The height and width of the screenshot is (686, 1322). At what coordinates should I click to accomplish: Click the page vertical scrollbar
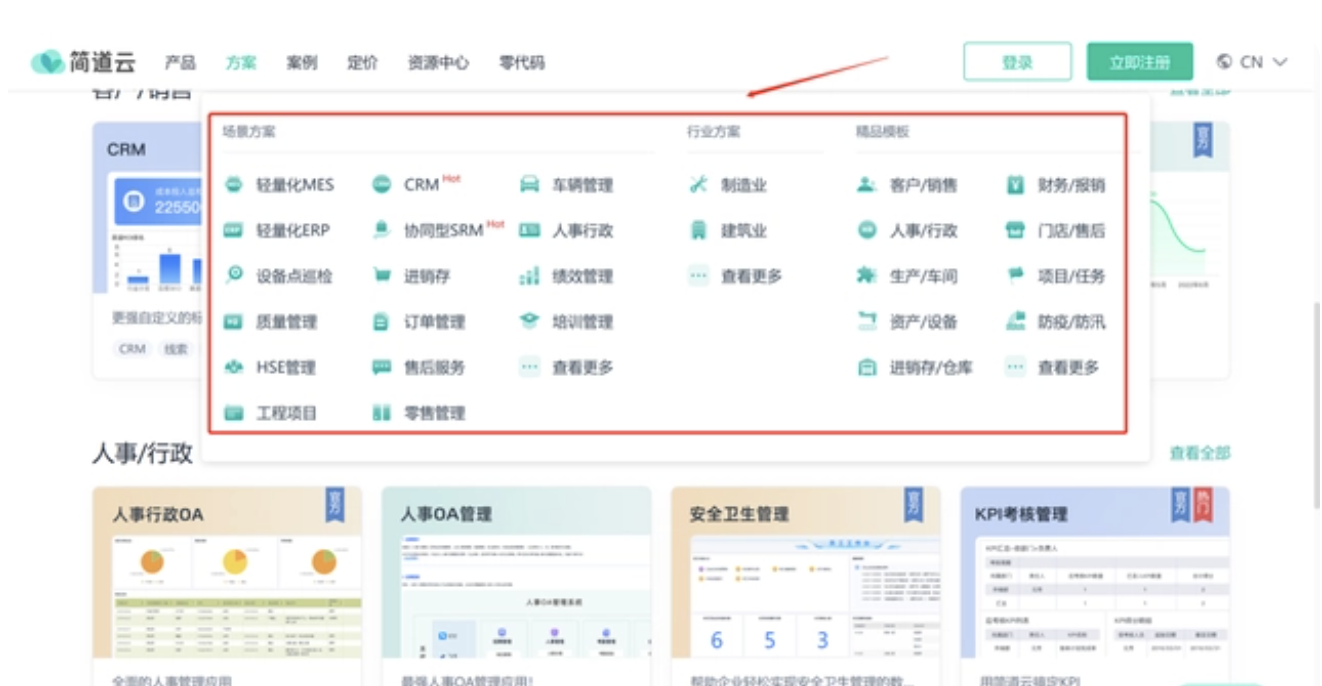point(1314,400)
